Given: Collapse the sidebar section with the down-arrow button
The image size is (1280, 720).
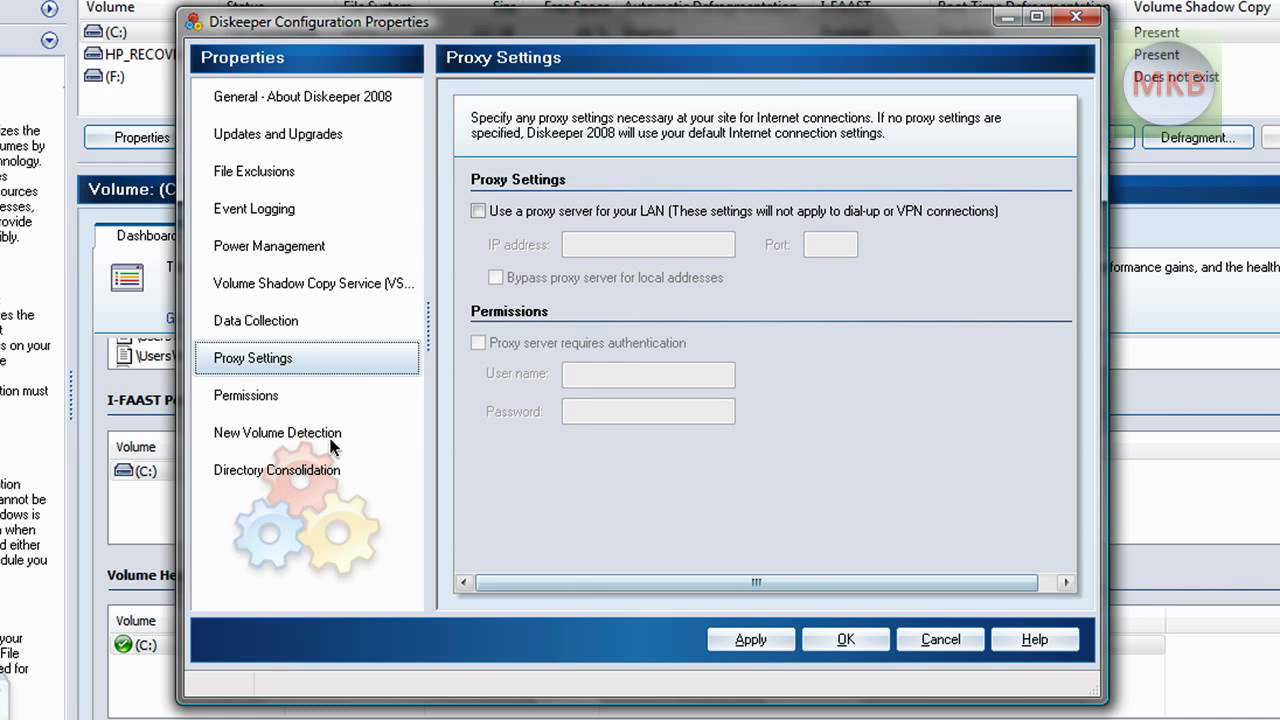Looking at the screenshot, I should click(x=49, y=40).
